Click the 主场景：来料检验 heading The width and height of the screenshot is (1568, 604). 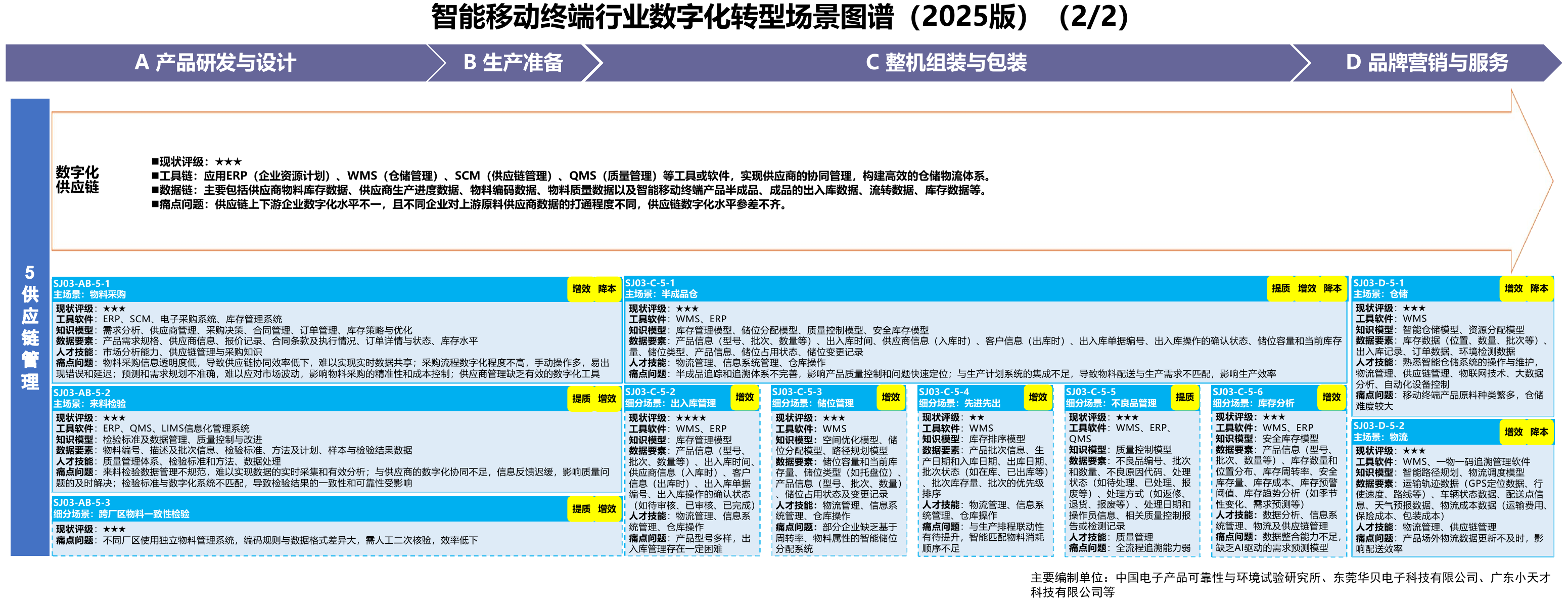[89, 404]
